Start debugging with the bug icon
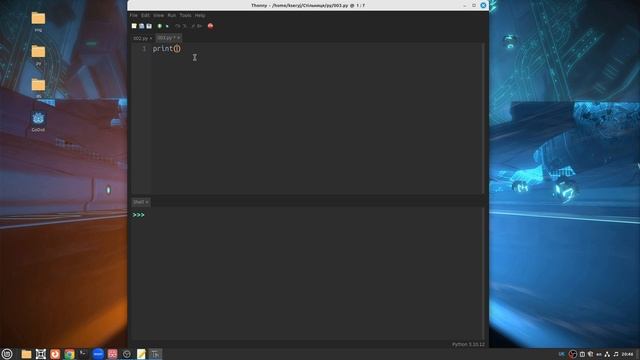Viewport: 640px width, 360px height. point(167,26)
